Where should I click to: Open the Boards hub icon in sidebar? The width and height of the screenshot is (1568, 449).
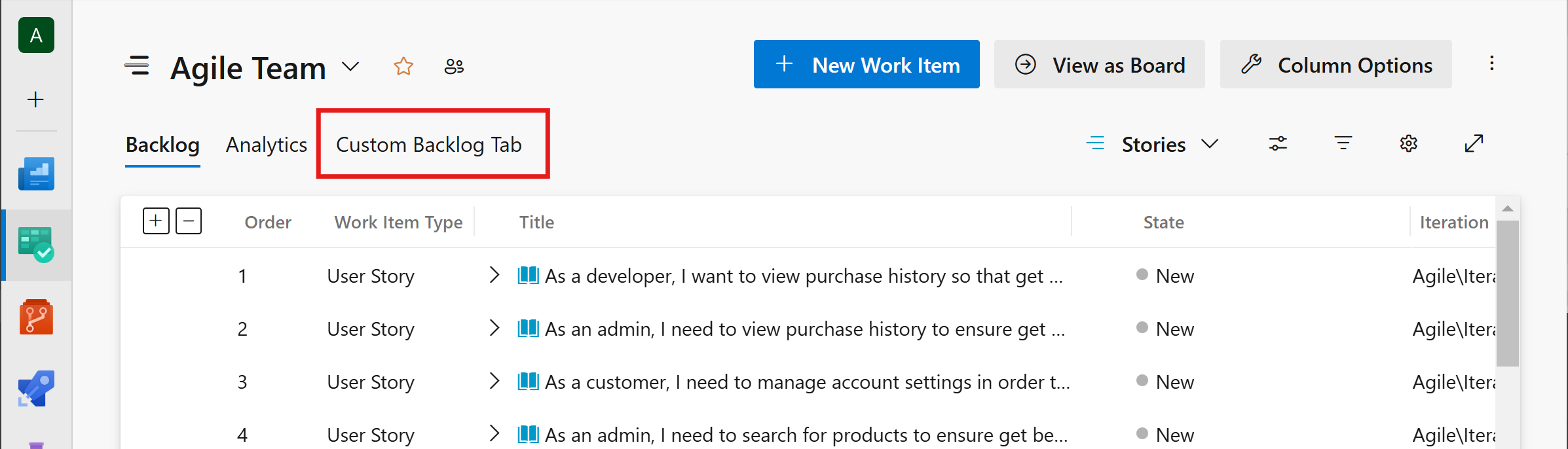(x=36, y=245)
